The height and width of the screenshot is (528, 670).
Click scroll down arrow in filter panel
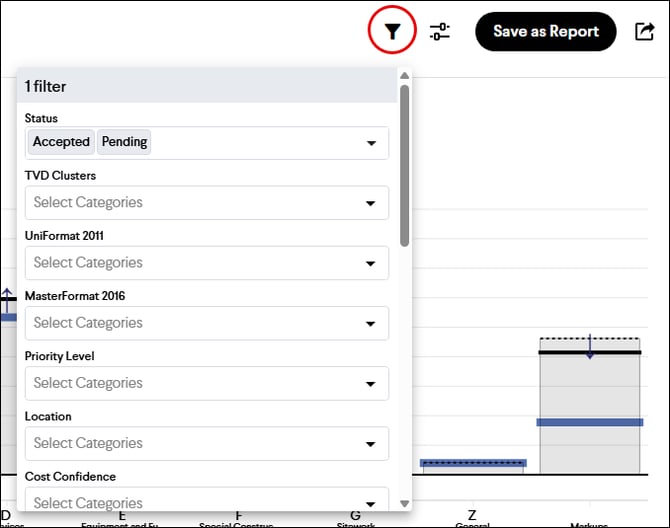404,503
